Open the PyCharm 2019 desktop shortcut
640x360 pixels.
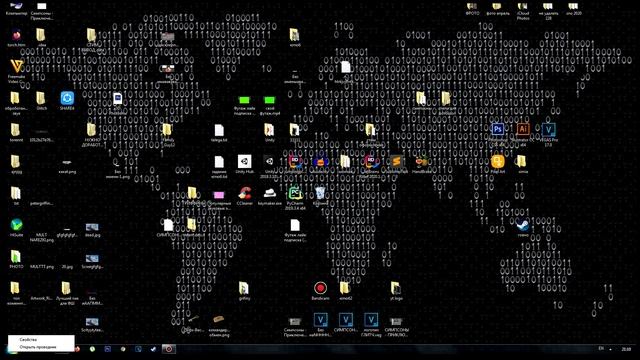295,197
